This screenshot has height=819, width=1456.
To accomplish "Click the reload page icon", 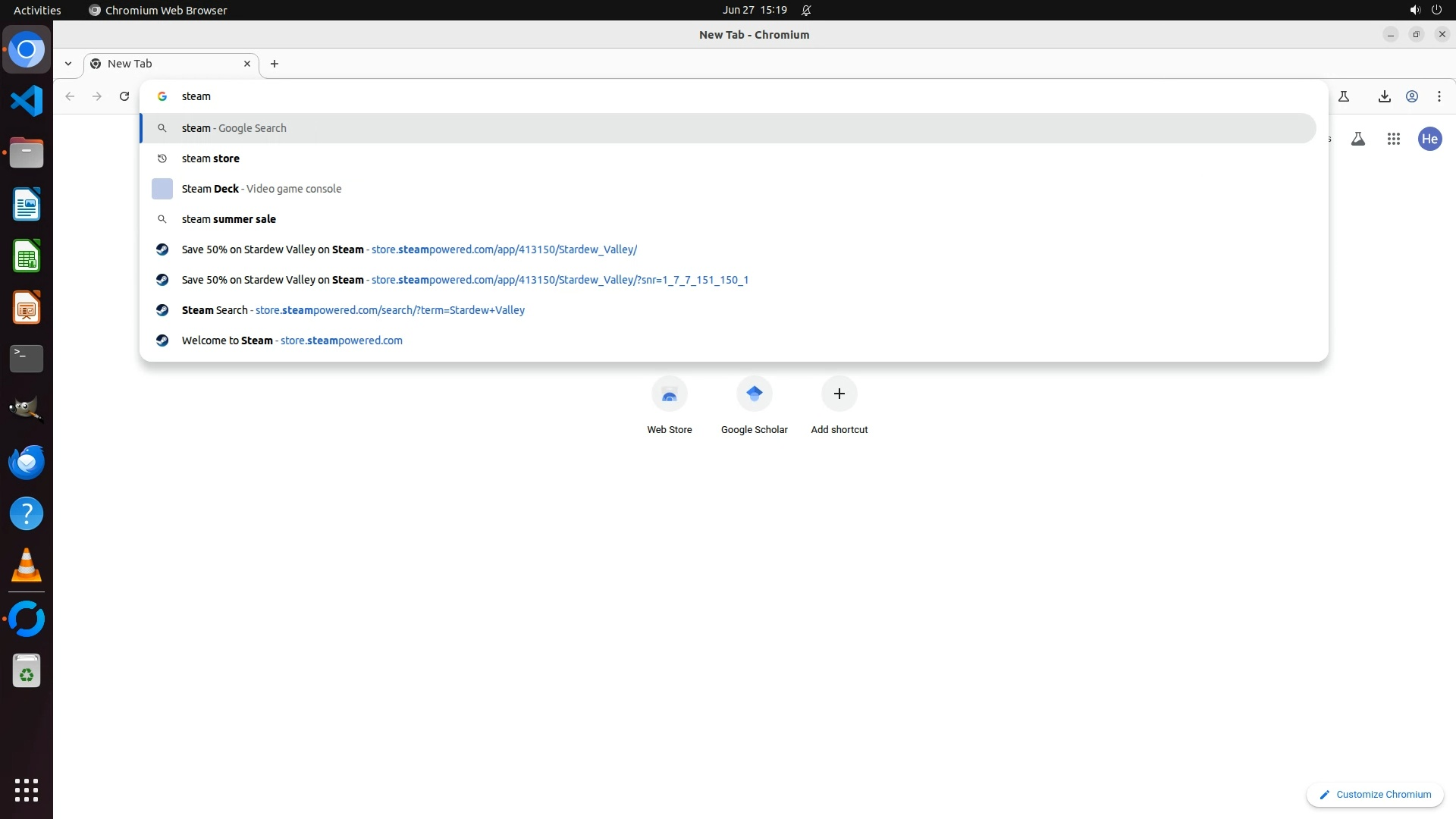I will (x=124, y=96).
